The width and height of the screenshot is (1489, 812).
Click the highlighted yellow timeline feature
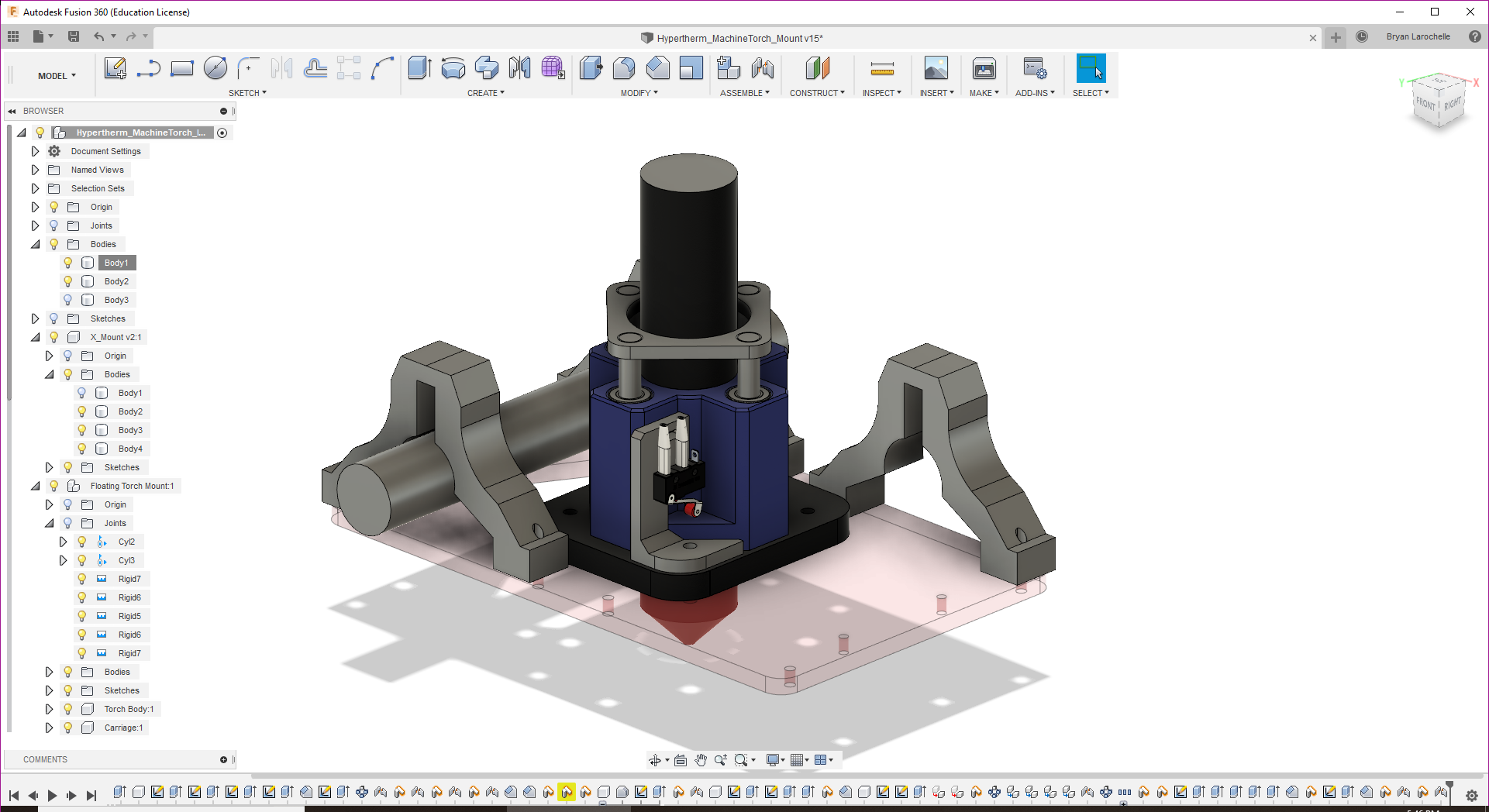(567, 792)
